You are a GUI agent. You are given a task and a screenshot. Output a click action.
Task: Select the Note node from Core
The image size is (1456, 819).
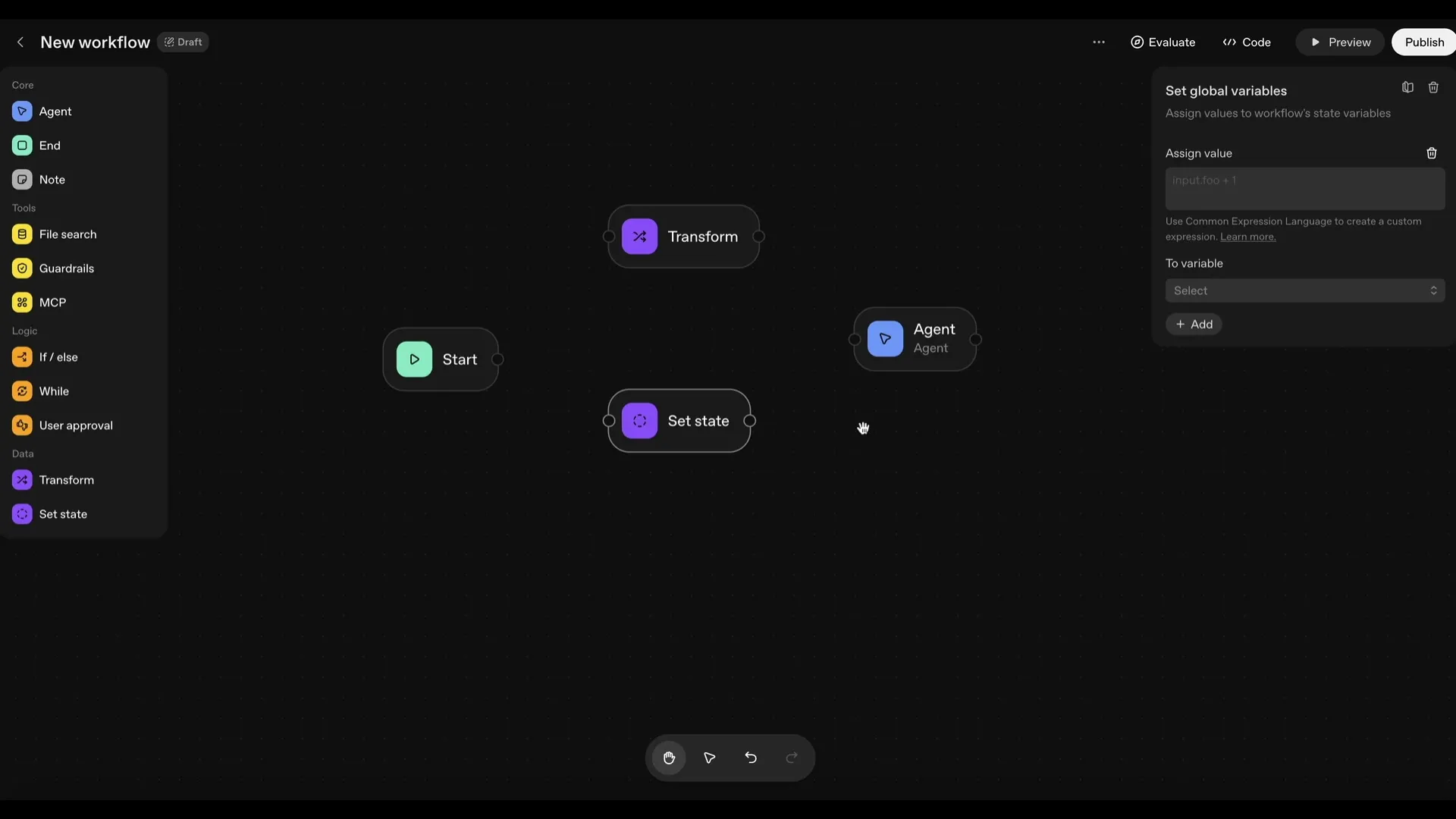[51, 179]
